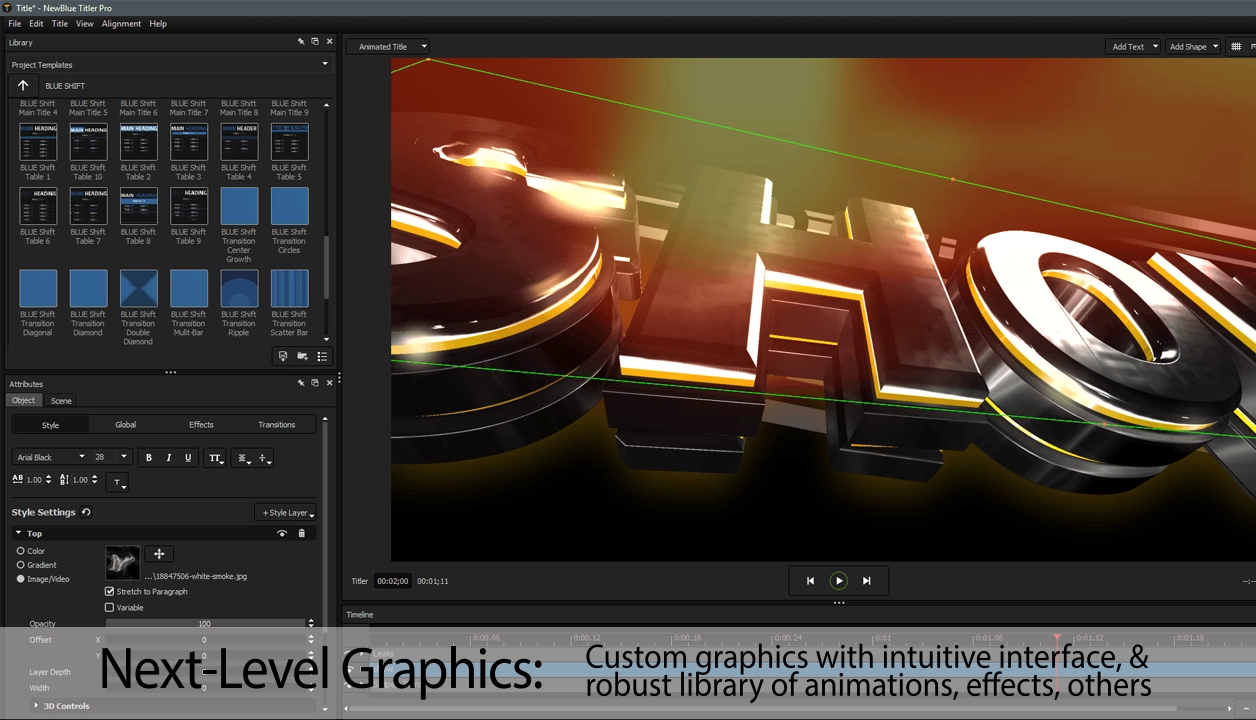This screenshot has width=1256, height=720.
Task: Collapse the Top style layer section
Action: click(18, 533)
